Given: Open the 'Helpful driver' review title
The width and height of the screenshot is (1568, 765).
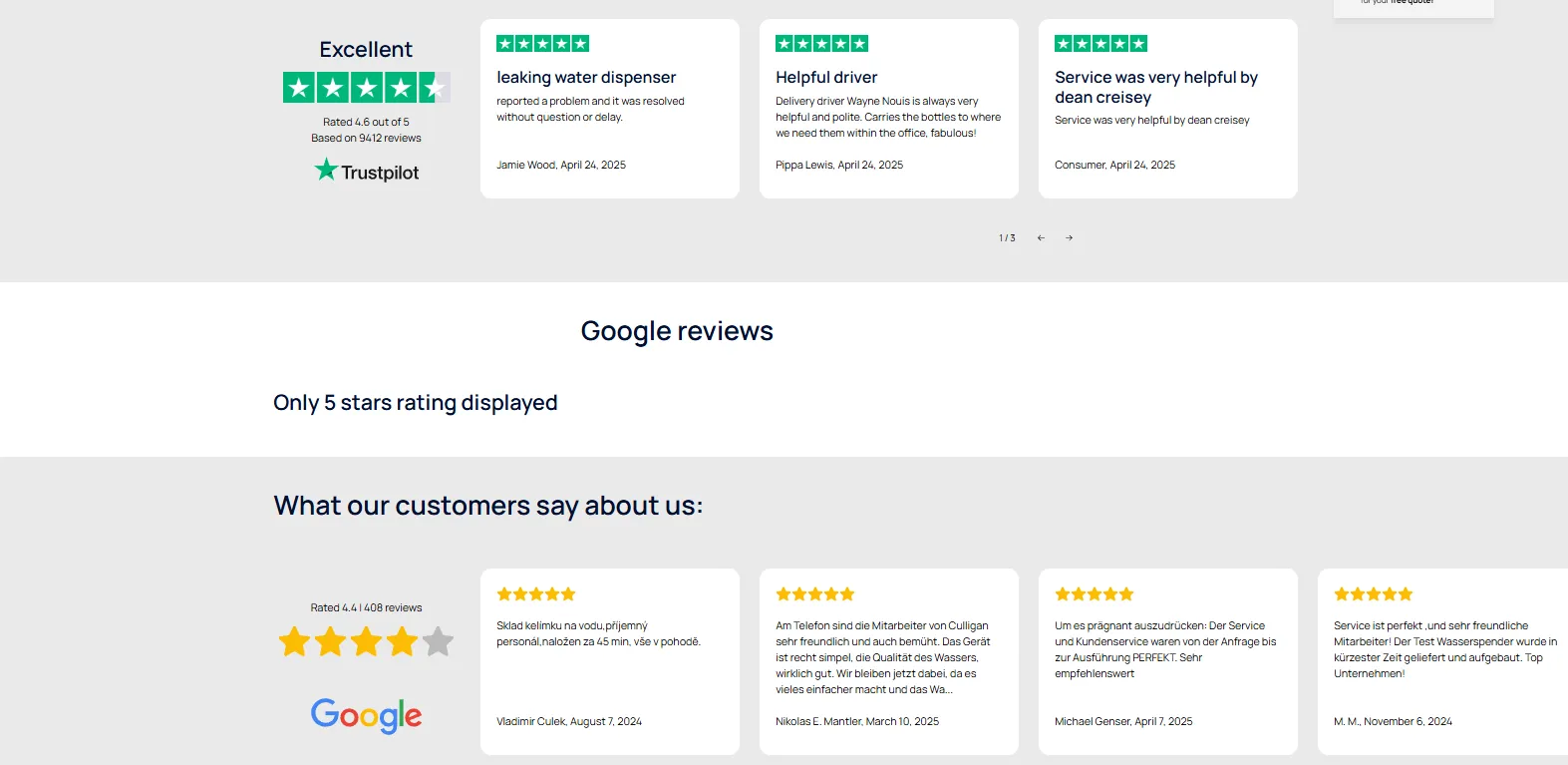Looking at the screenshot, I should click(826, 77).
